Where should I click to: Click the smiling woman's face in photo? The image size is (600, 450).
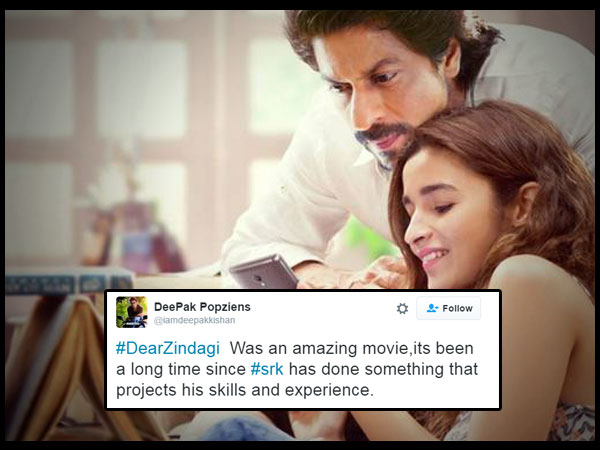[x=455, y=220]
